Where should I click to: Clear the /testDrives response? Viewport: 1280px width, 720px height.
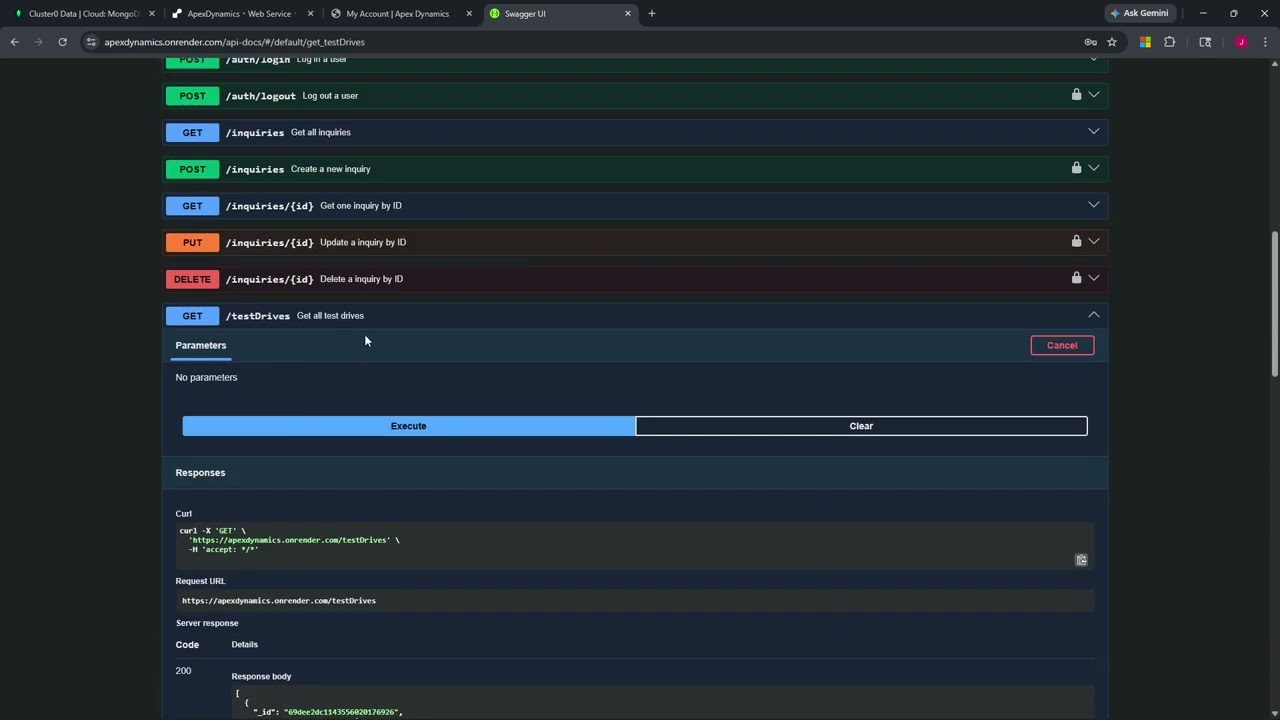861,426
